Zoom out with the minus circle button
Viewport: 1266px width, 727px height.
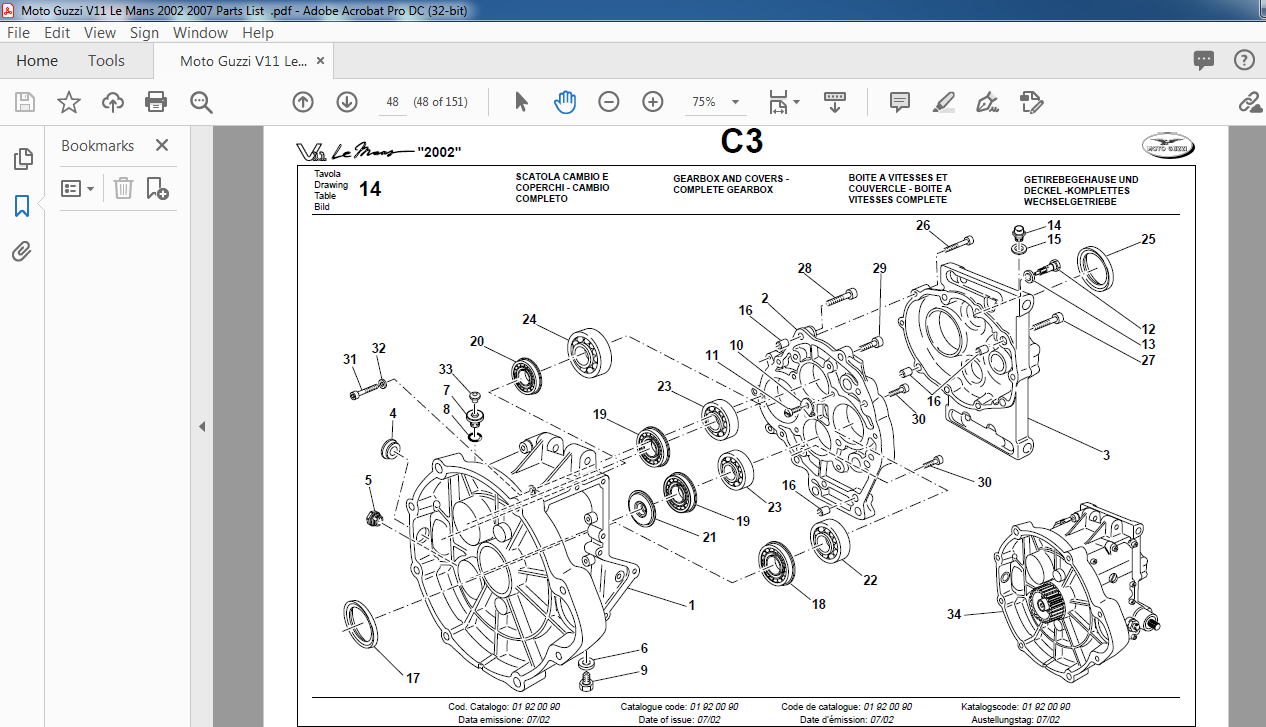tap(609, 102)
